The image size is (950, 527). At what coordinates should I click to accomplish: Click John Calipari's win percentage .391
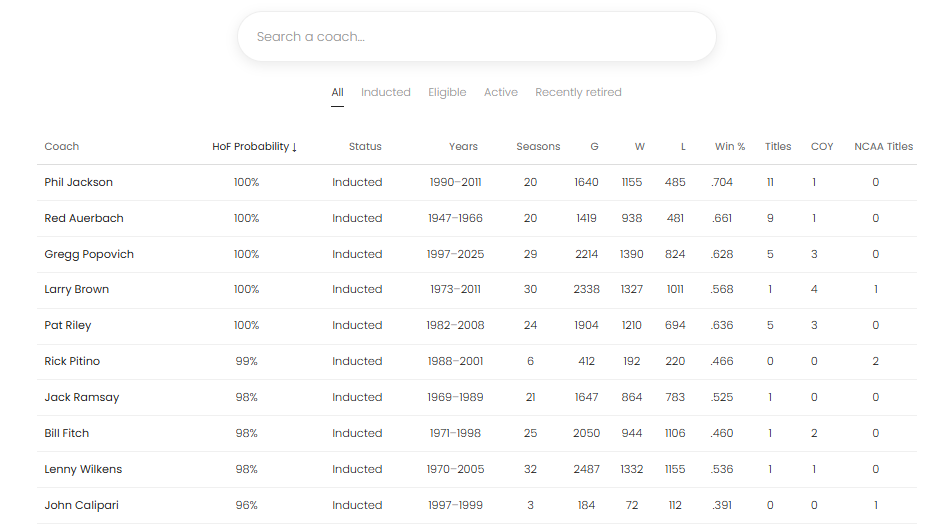pyautogui.click(x=722, y=505)
